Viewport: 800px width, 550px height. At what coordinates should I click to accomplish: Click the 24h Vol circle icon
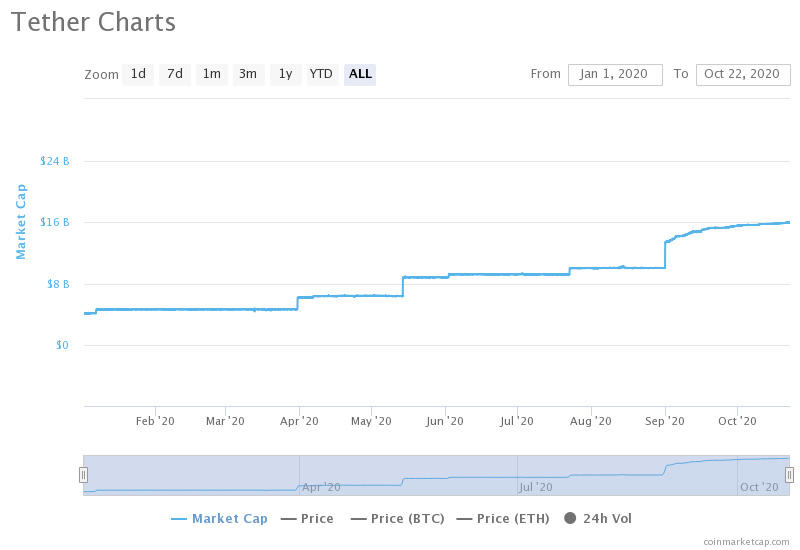click(571, 518)
